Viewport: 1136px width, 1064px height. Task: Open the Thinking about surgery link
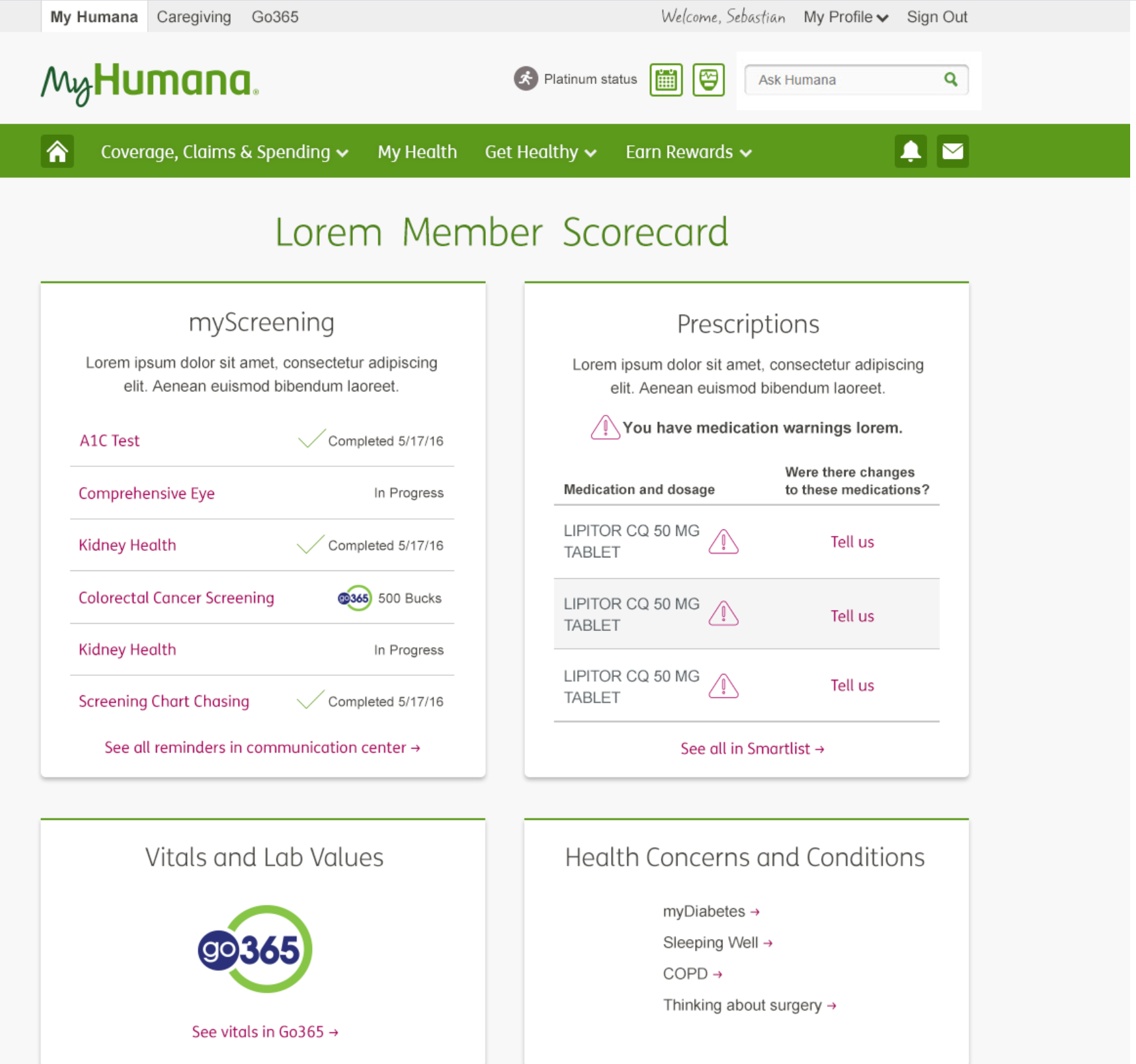pos(750,1005)
